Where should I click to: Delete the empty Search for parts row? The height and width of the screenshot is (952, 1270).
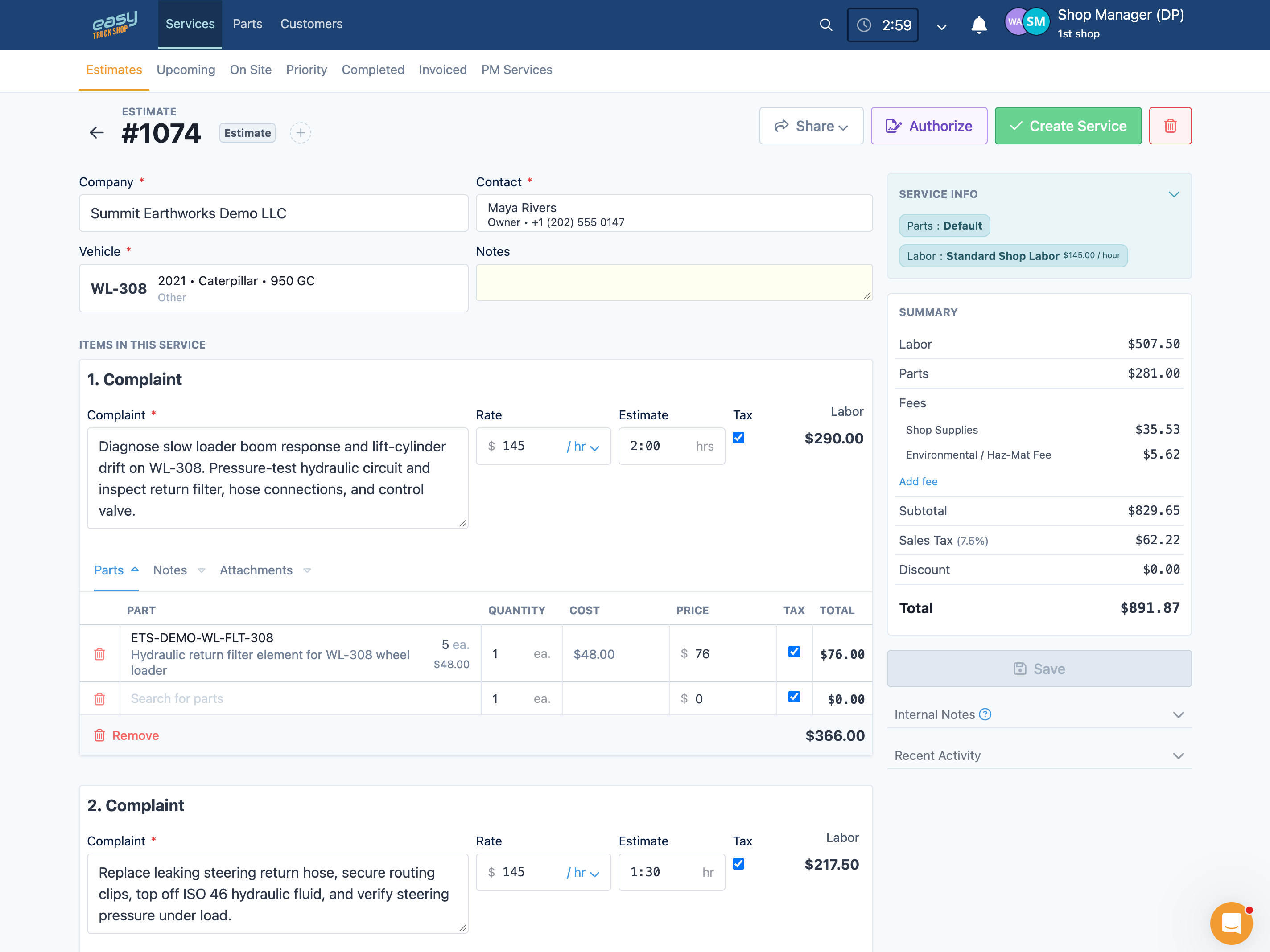(x=99, y=699)
